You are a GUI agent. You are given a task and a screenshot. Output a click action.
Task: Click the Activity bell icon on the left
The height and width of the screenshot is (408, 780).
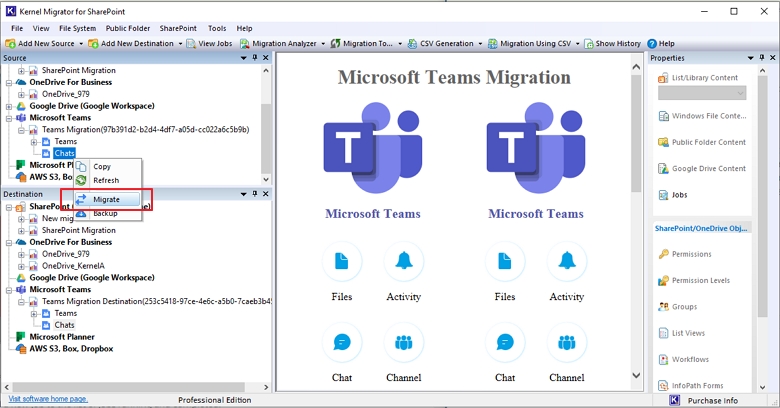pyautogui.click(x=404, y=262)
